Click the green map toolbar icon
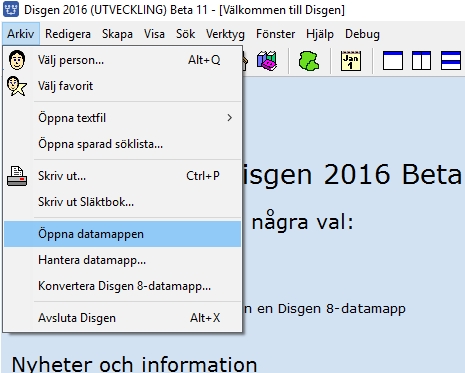 coord(309,61)
